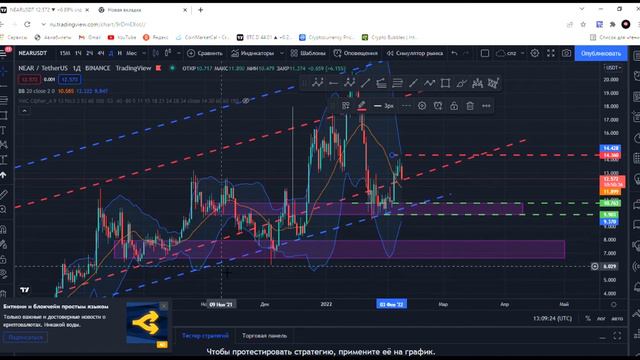This screenshot has width=640, height=360.
Task: Select the zoom-in magnifier tool
Action: [x=4, y=209]
